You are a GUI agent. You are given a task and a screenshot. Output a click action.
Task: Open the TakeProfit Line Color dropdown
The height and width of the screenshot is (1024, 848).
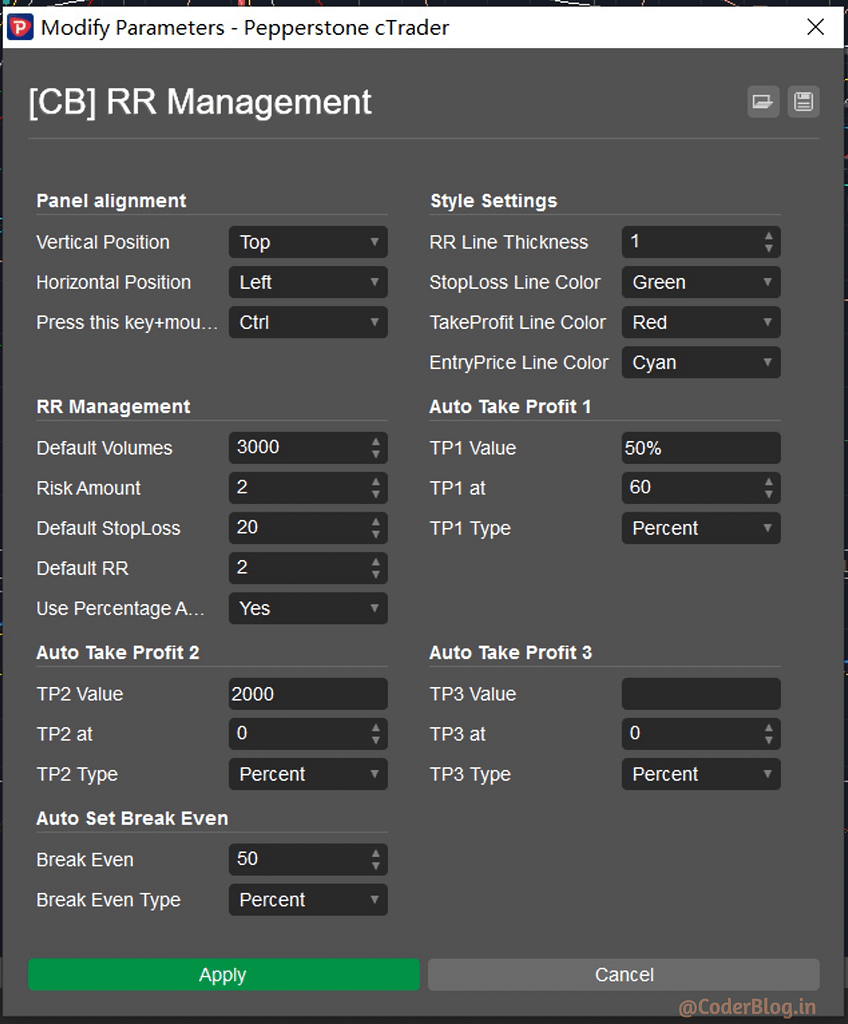tap(701, 322)
